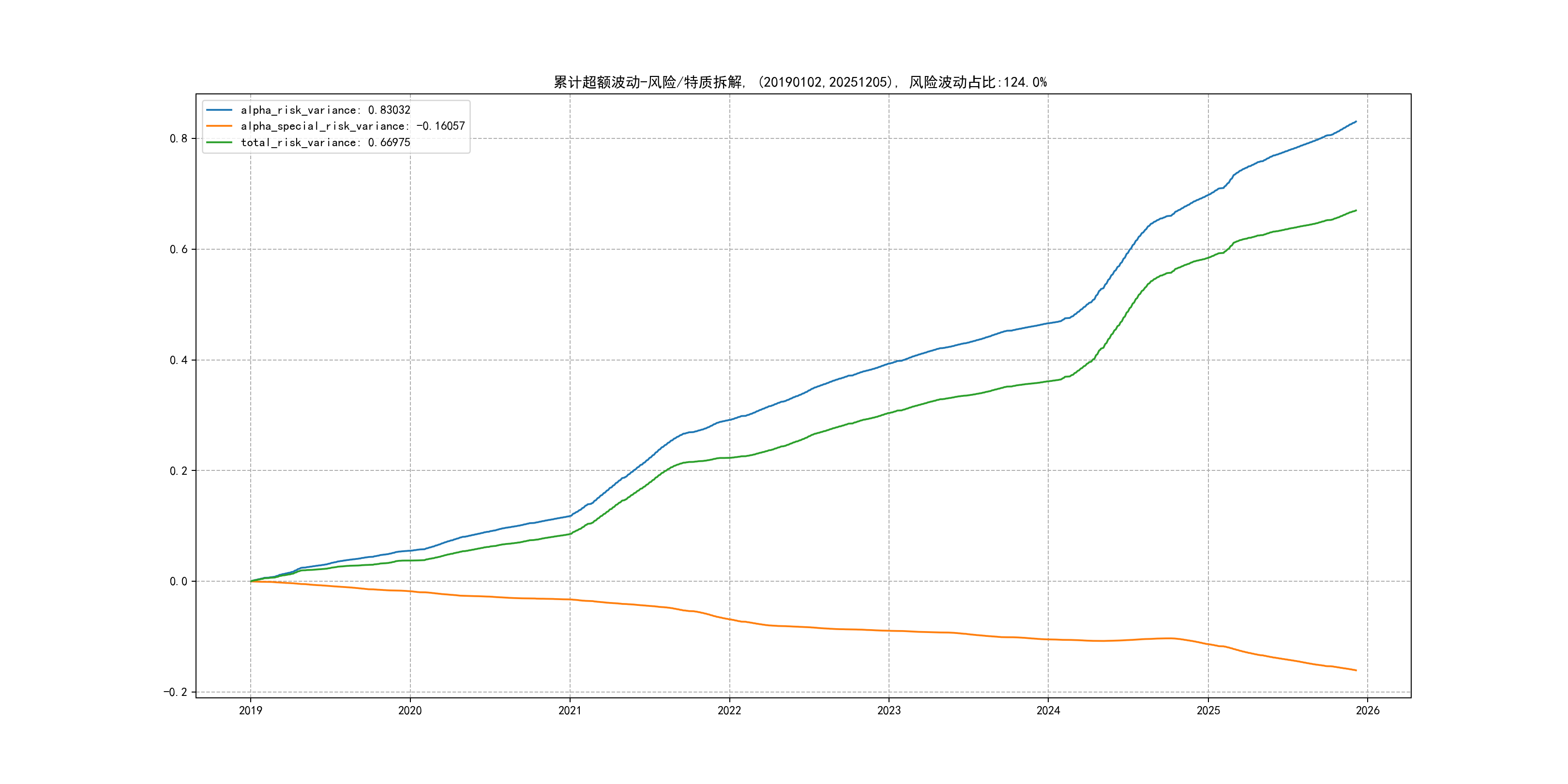Click the 0.4 y-axis tick label
Image resolution: width=1568 pixels, height=784 pixels.
pyautogui.click(x=179, y=361)
